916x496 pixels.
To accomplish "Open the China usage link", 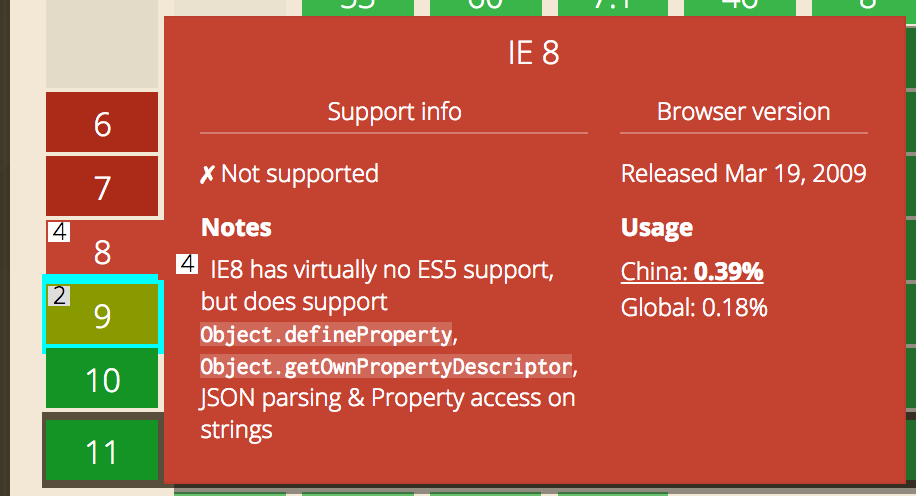I will pos(692,272).
